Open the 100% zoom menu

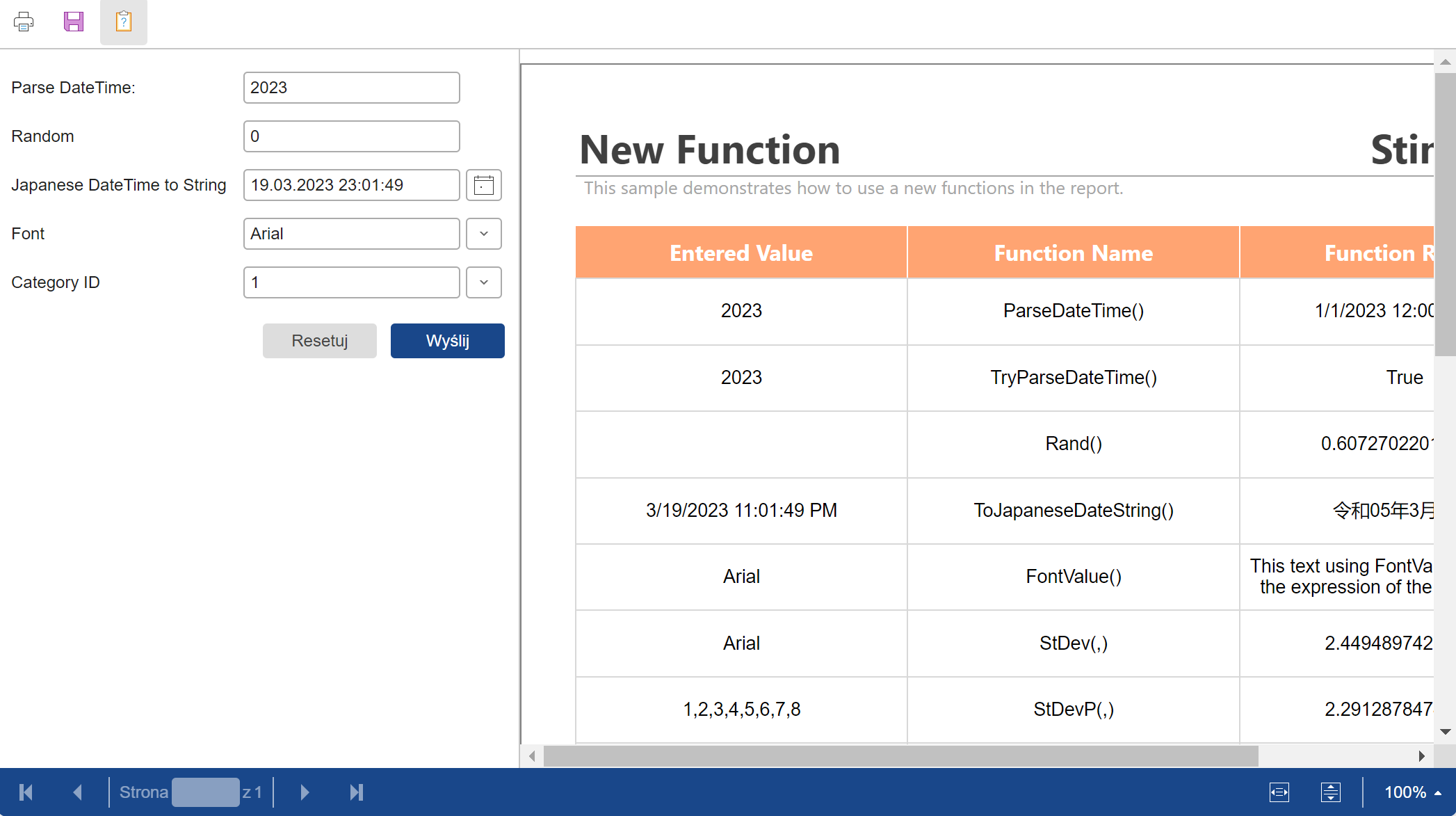(x=1412, y=792)
